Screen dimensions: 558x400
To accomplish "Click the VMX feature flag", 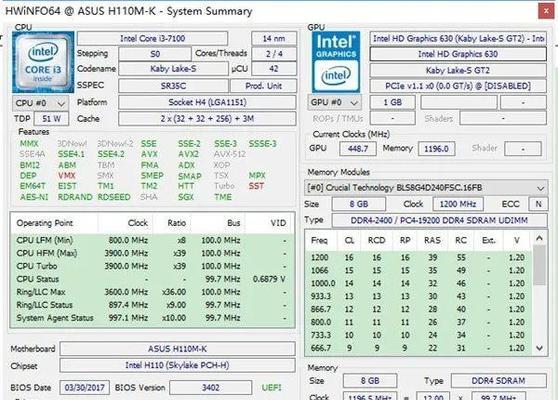I will point(67,175).
